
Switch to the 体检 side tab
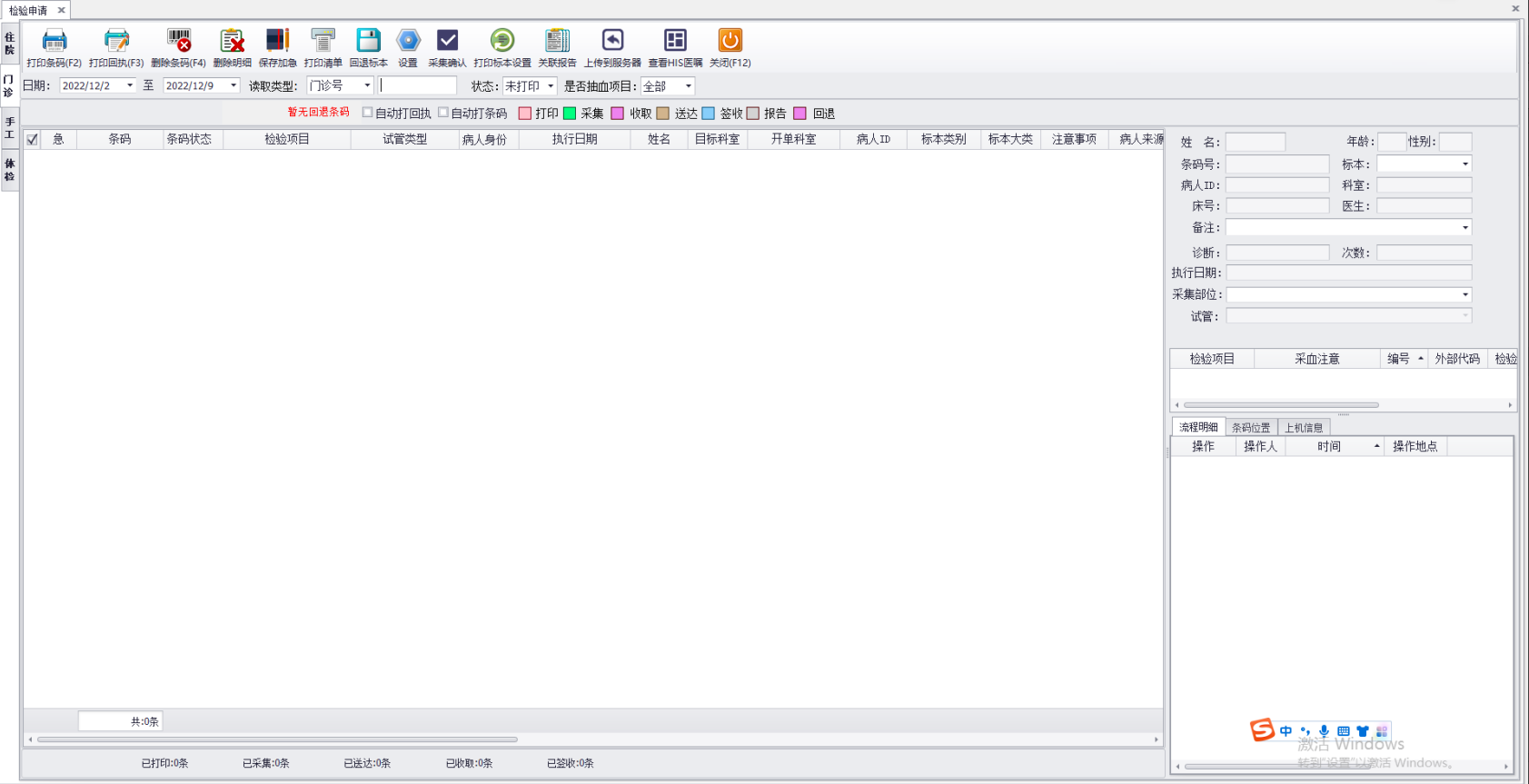10,170
